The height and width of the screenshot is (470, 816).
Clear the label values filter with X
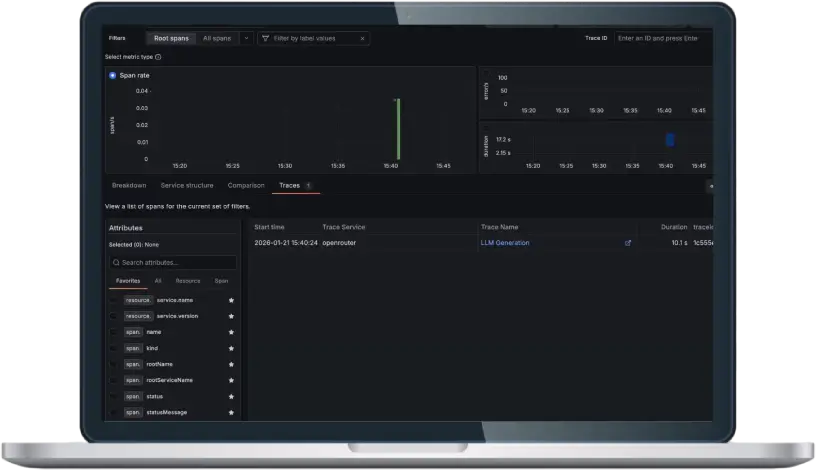[x=362, y=39]
